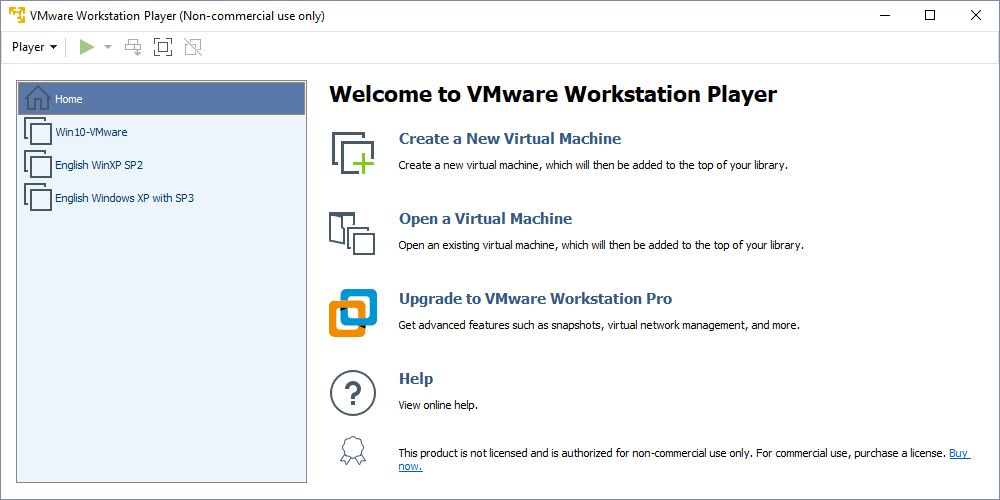Click the VMware title bar application icon
1000x500 pixels.
(x=17, y=15)
